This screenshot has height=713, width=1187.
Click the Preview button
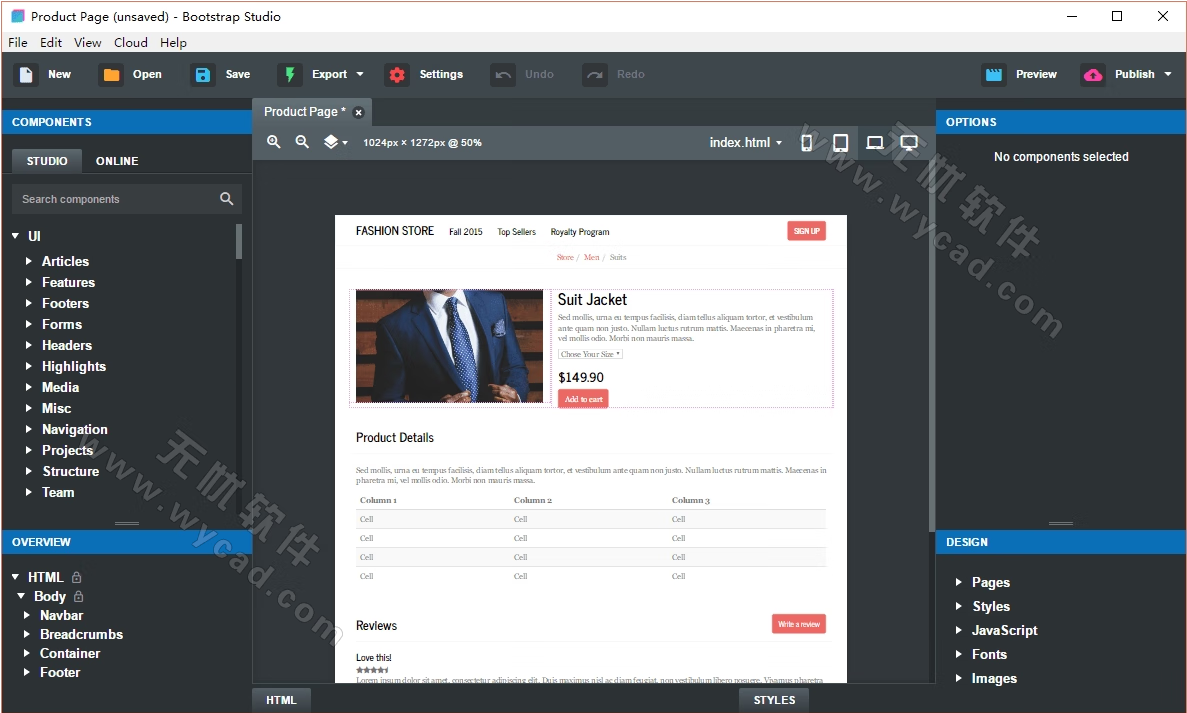(1020, 74)
